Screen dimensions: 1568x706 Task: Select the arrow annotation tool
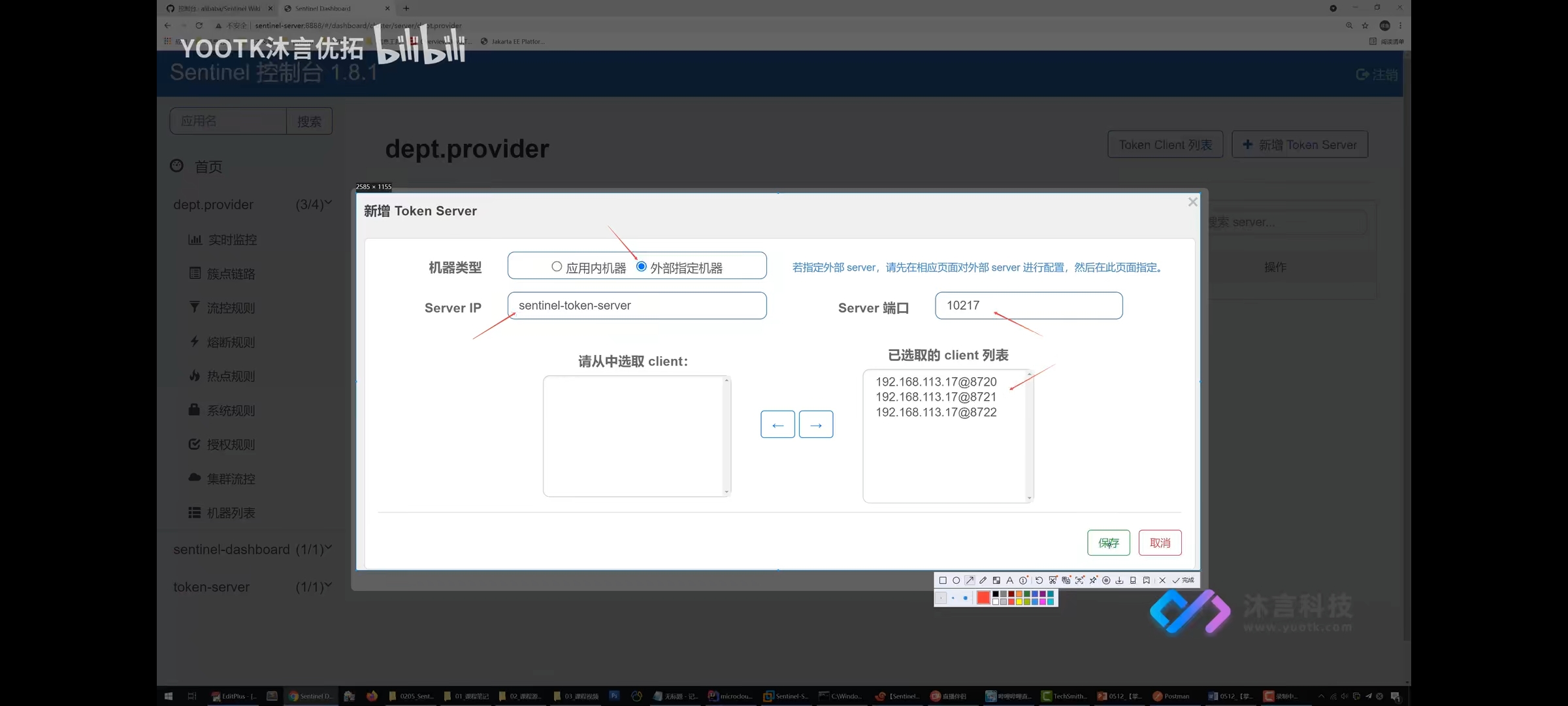coord(970,580)
